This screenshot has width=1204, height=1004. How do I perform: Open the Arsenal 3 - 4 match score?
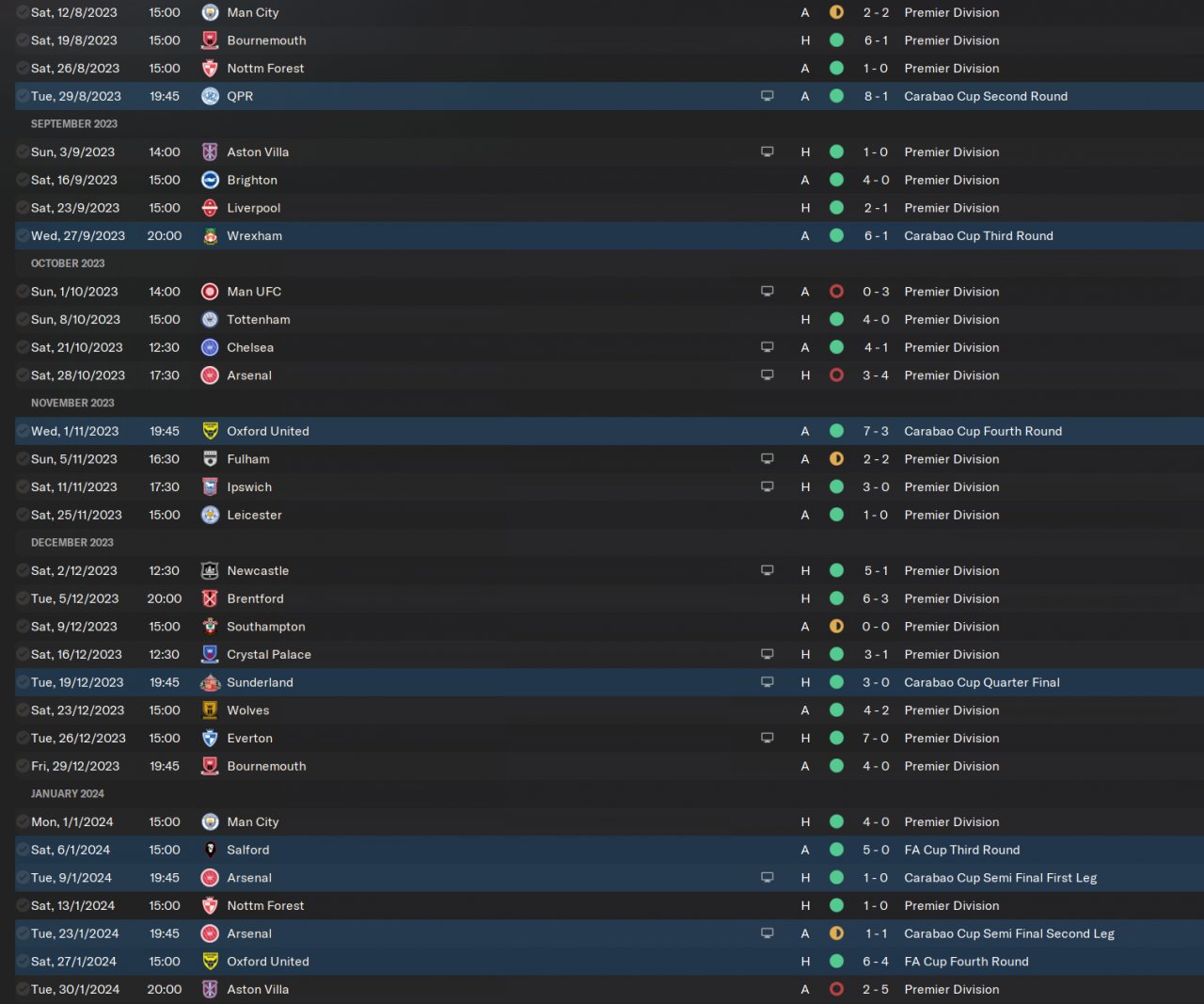876,375
